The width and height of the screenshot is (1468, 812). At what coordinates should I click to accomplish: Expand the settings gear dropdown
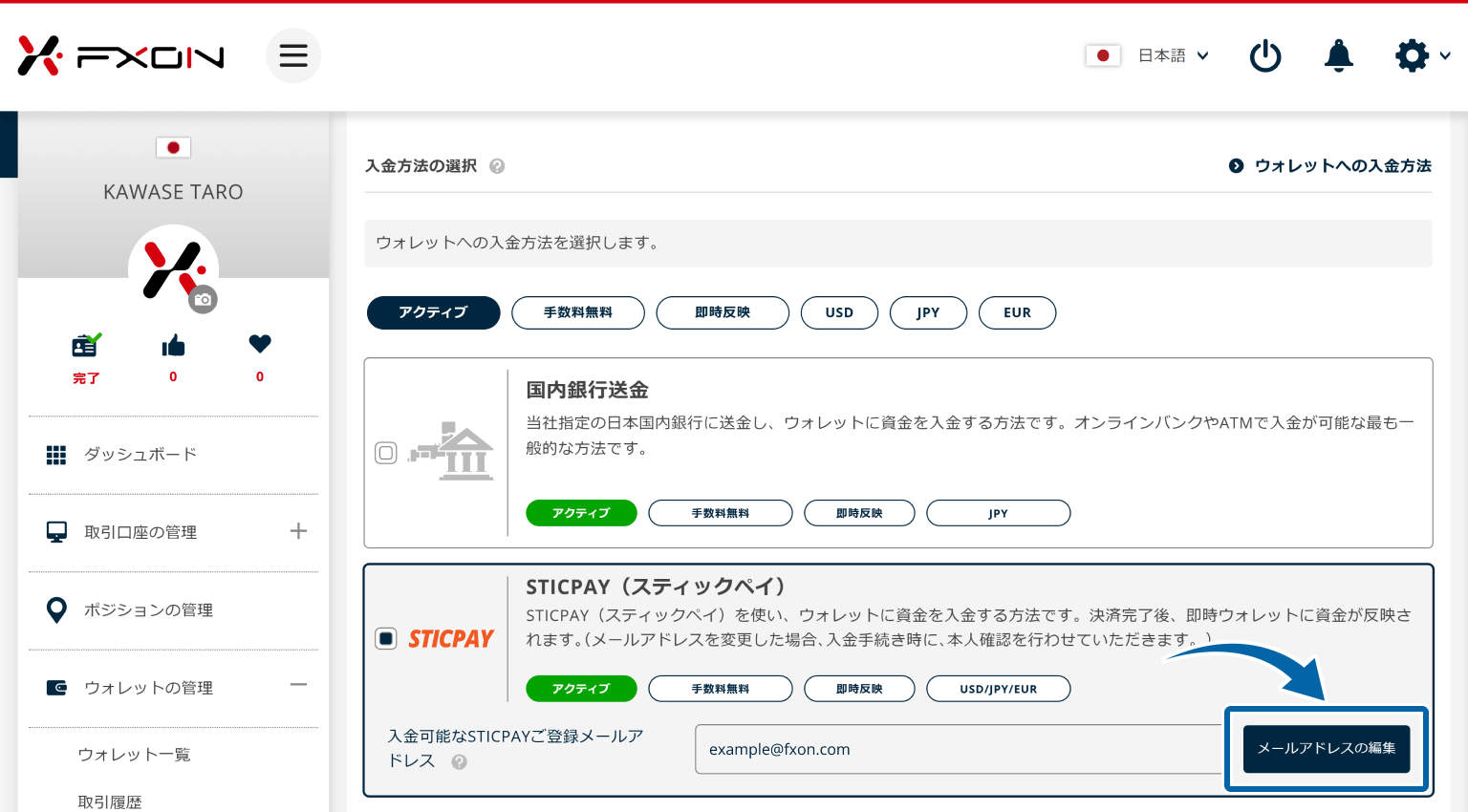[x=1422, y=56]
